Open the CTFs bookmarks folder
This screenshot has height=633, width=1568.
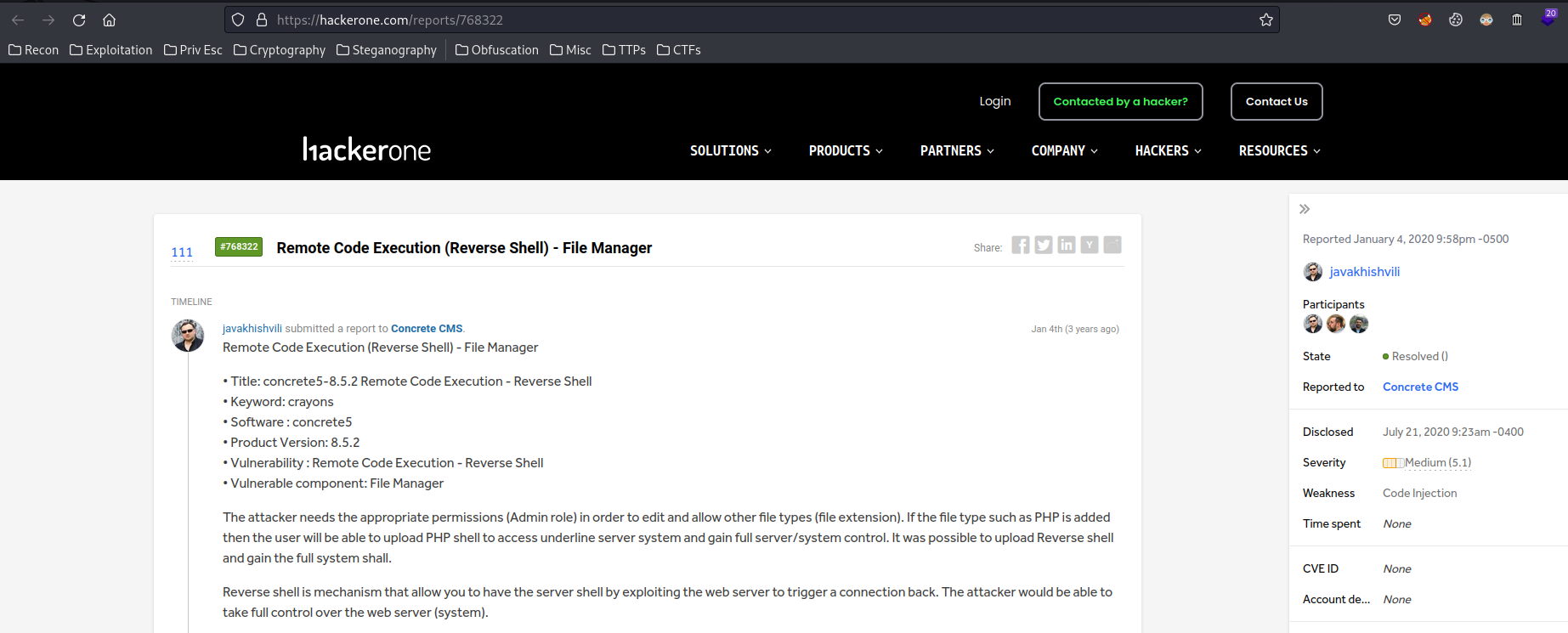click(x=679, y=50)
